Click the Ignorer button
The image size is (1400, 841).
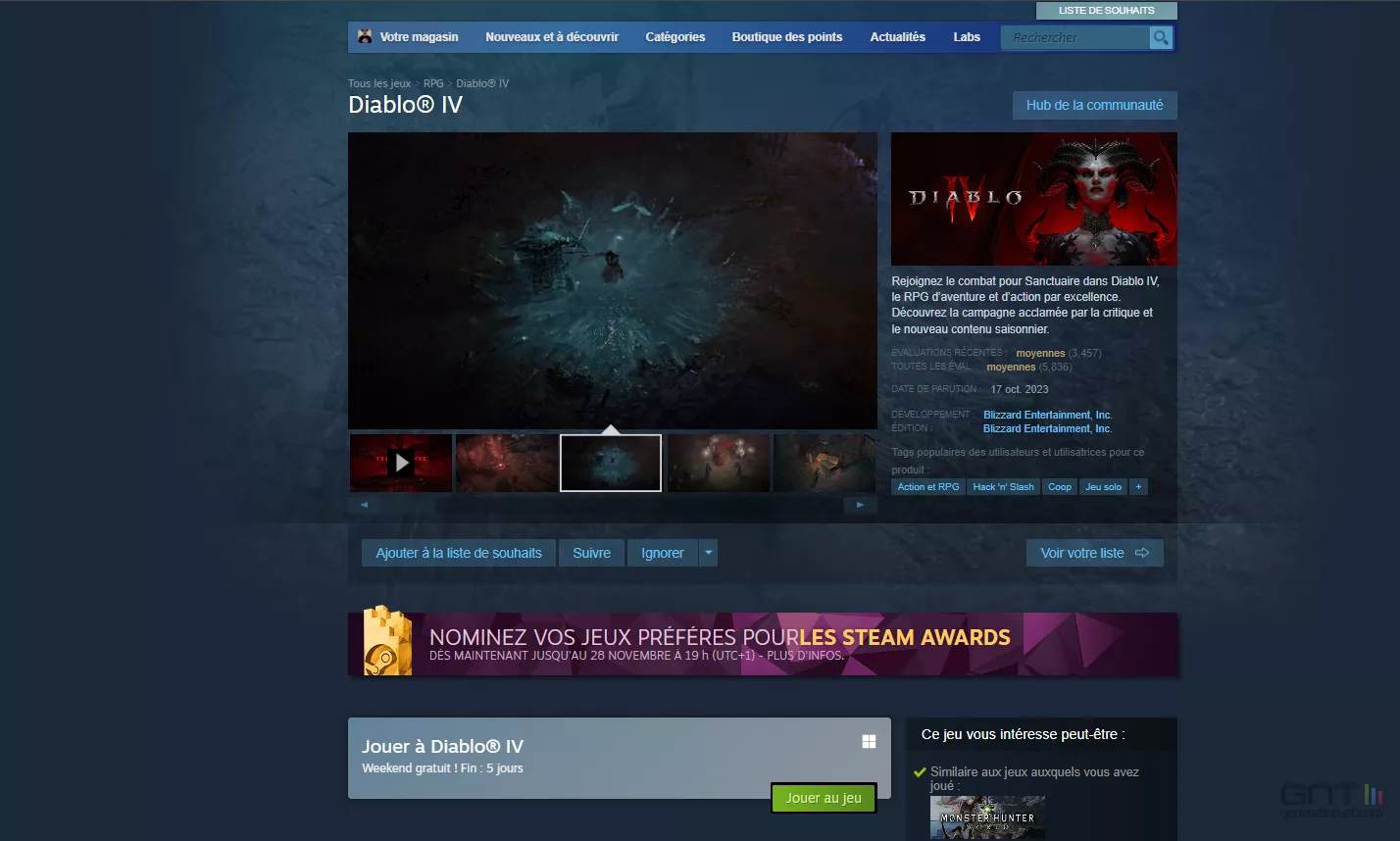(663, 553)
